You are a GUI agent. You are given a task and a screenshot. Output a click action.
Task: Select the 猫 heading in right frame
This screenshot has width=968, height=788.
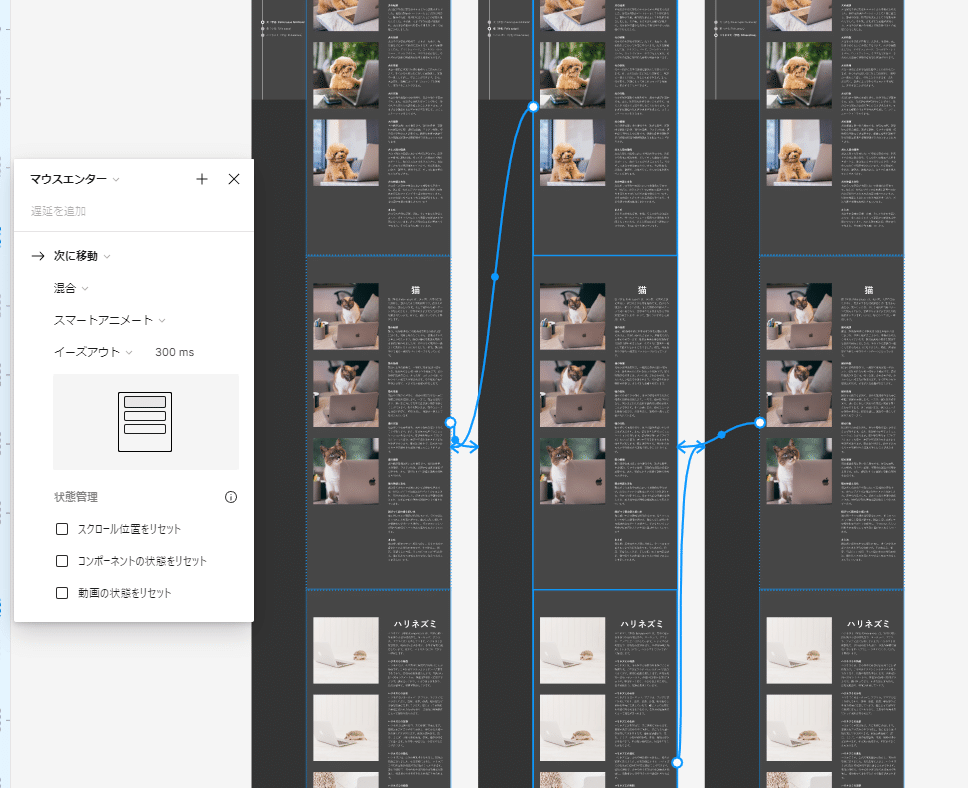[869, 290]
